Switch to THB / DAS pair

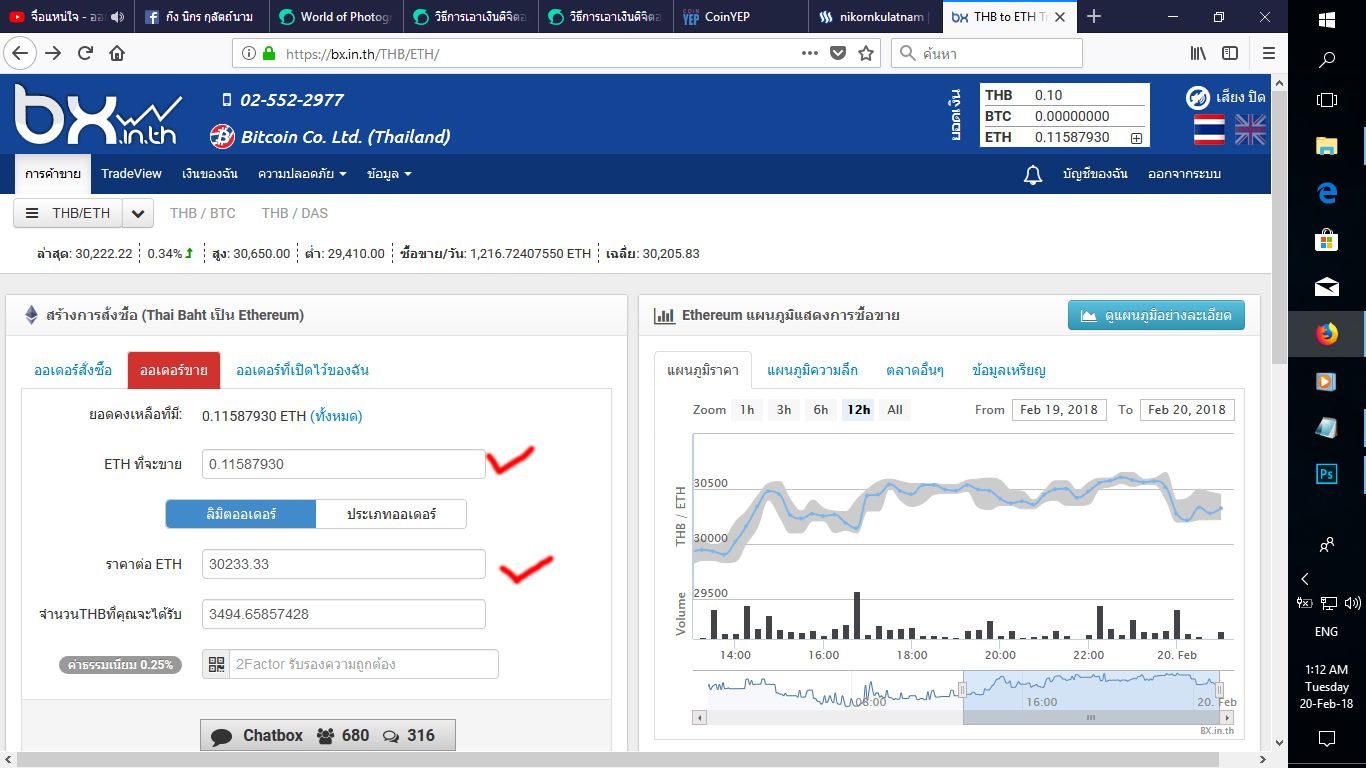[295, 213]
